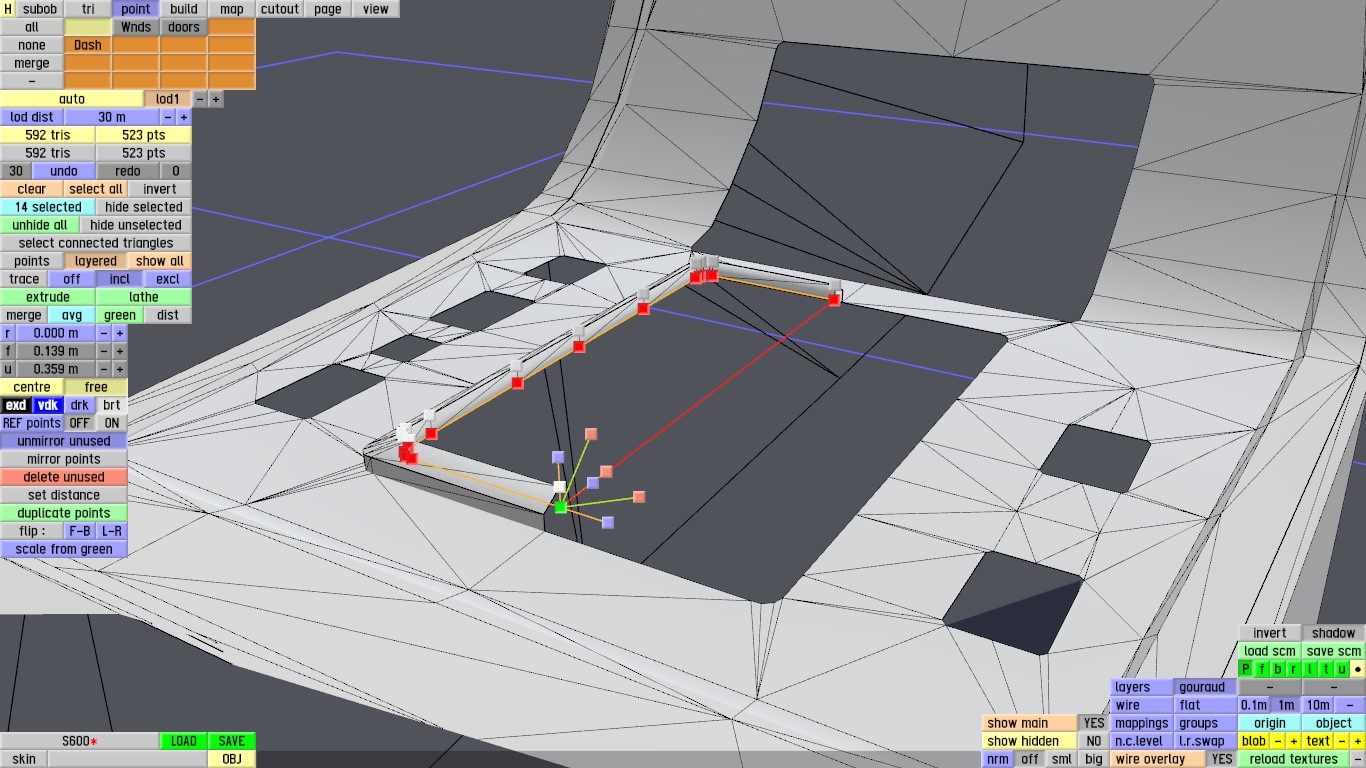Go to the build tab
The image size is (1366, 768).
(183, 9)
